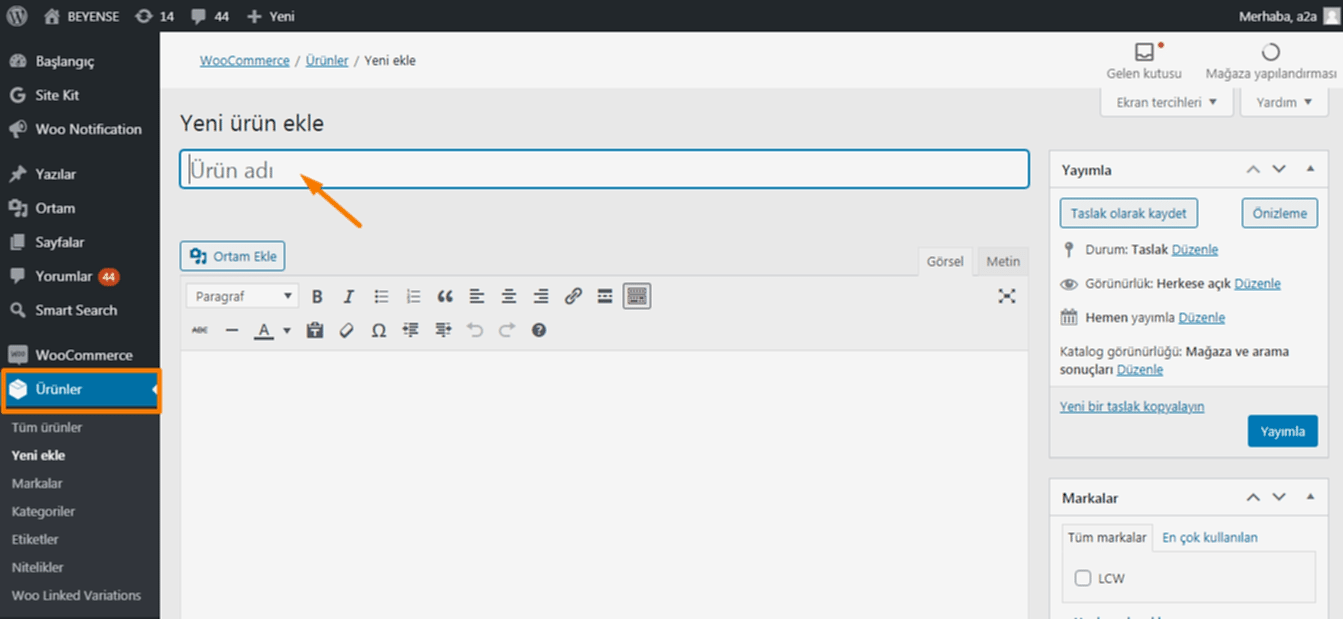Align text left
Screen dimensions: 1343x619
point(477,296)
